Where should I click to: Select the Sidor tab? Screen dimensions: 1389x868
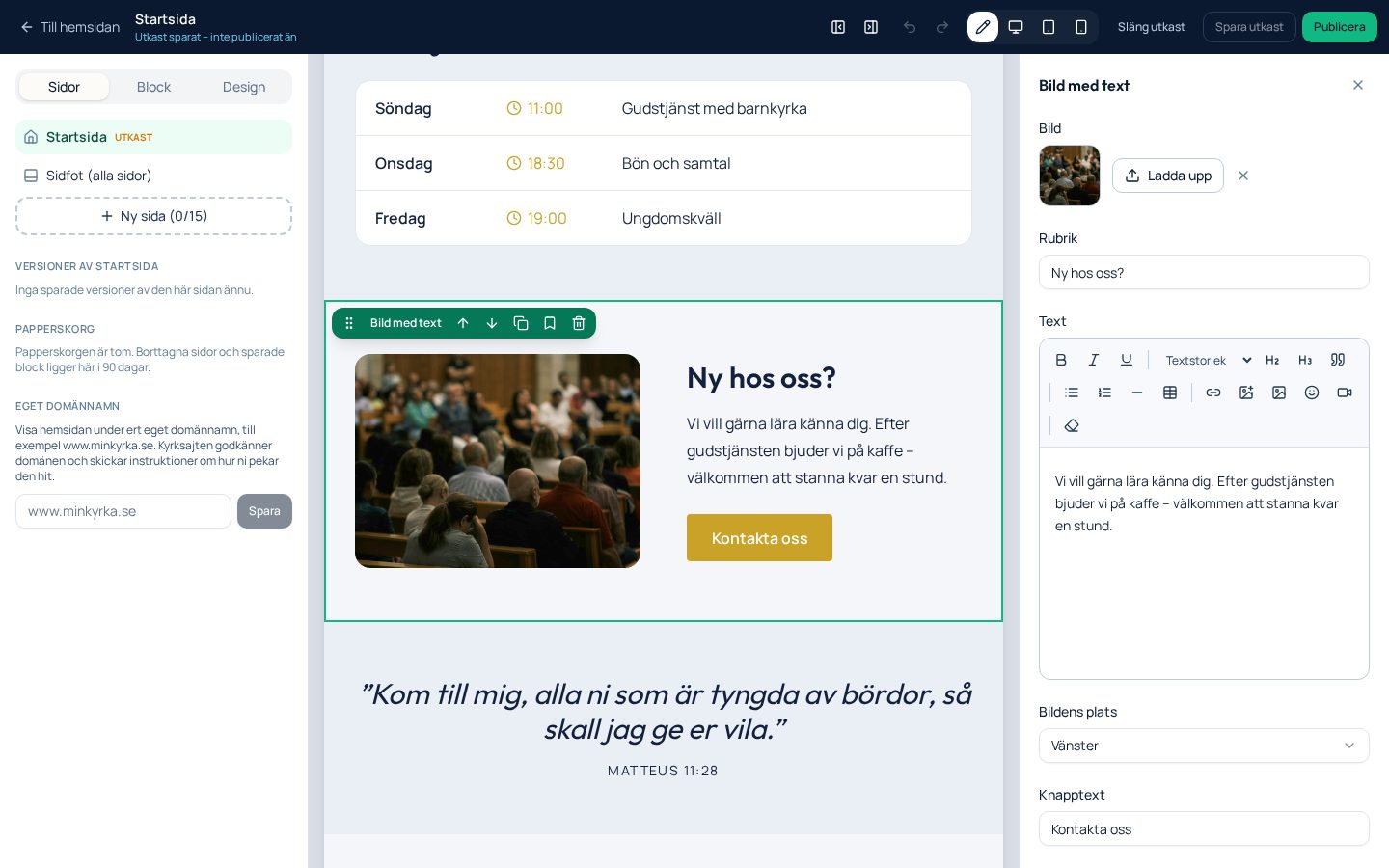pyautogui.click(x=64, y=87)
